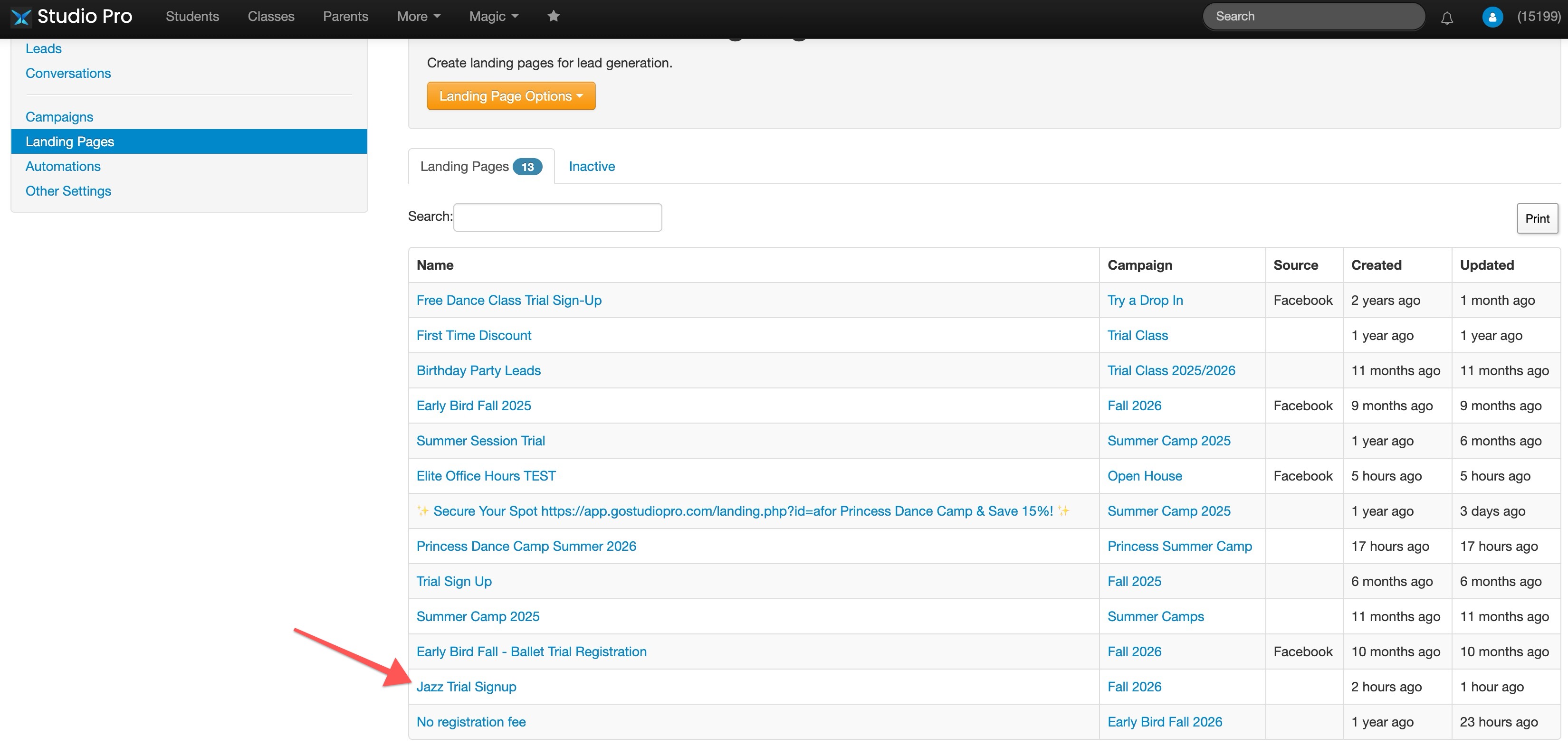Open First Time Discount landing page
This screenshot has height=755, width=1568.
474,336
